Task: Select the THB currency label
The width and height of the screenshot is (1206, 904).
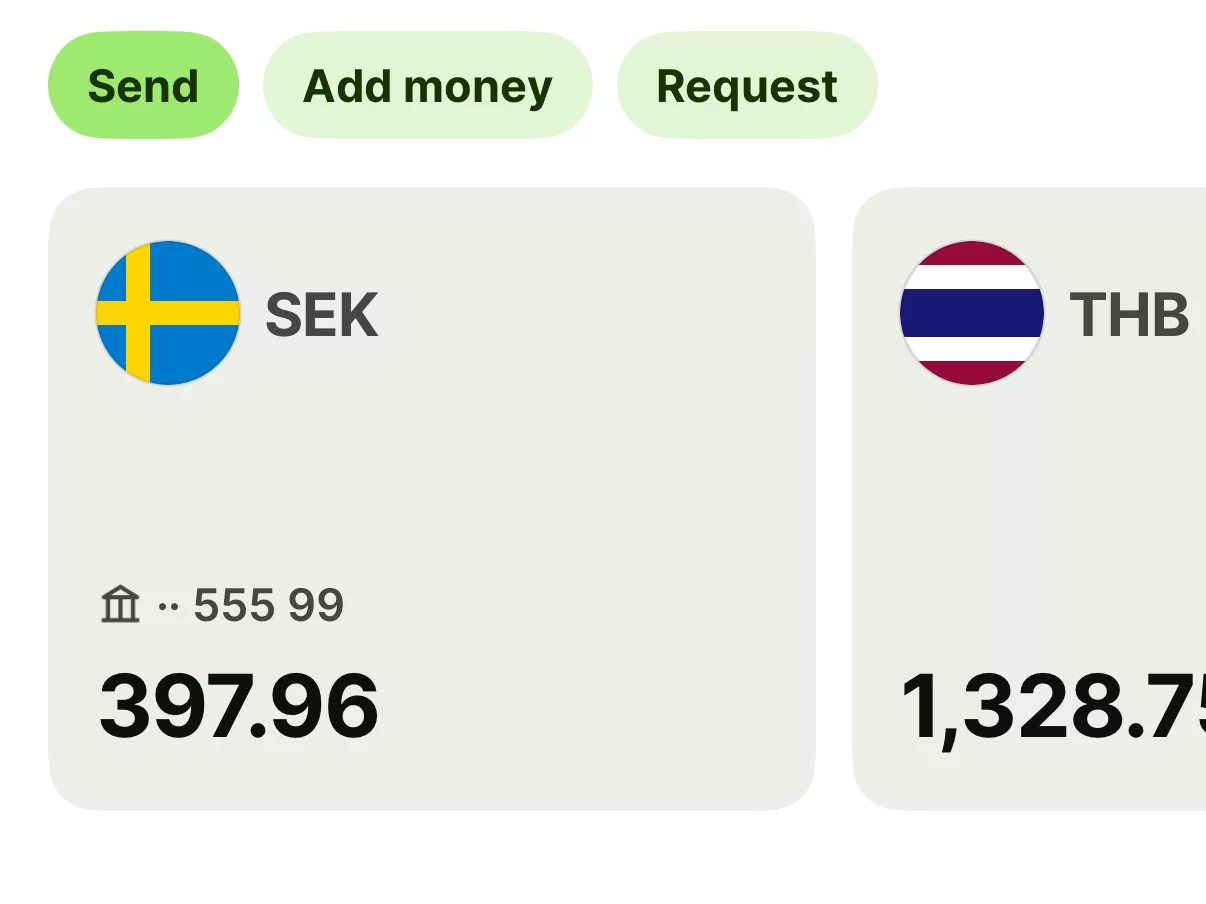Action: 1129,315
